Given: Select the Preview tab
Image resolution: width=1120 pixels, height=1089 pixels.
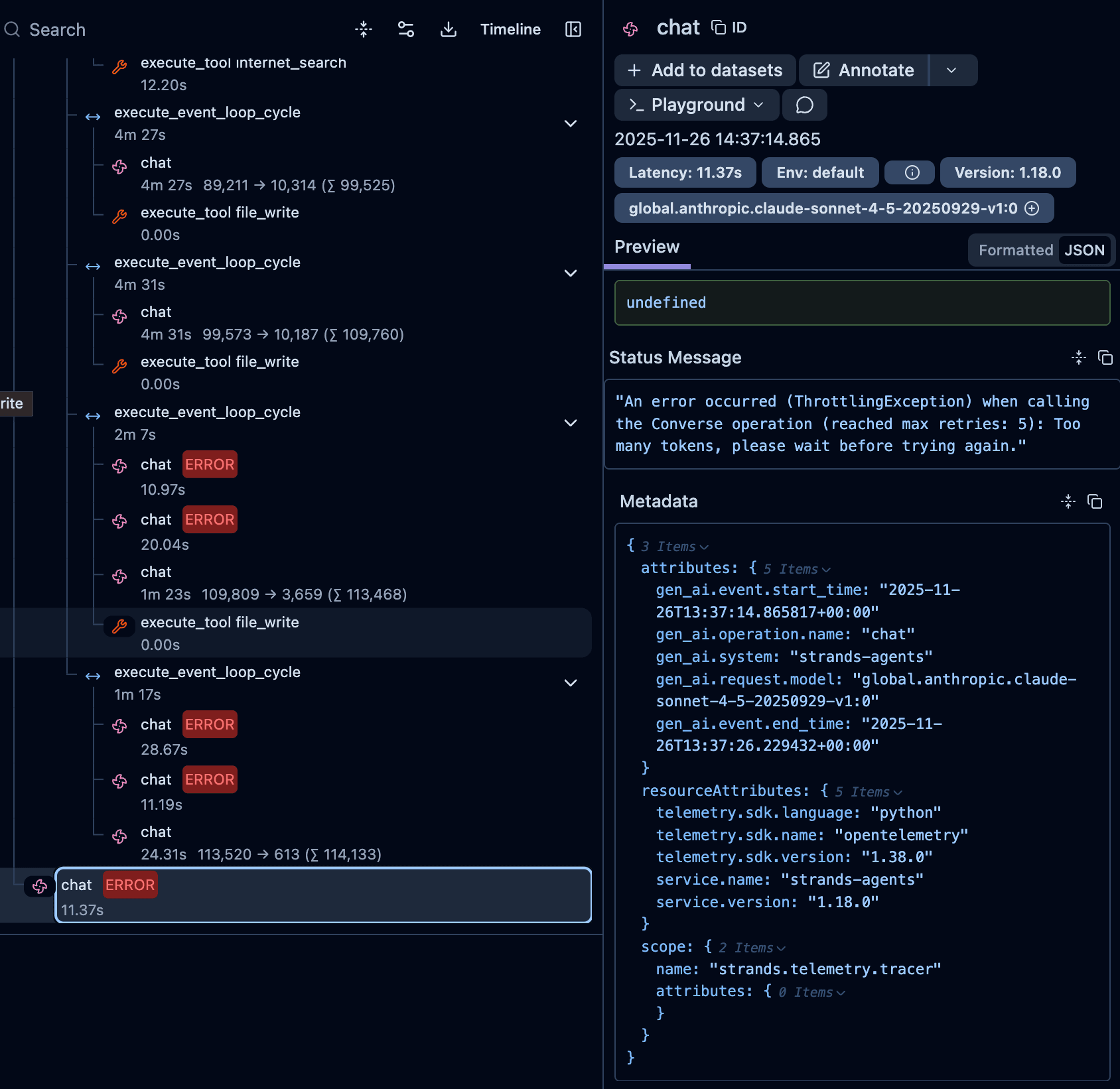Looking at the screenshot, I should click(x=647, y=247).
